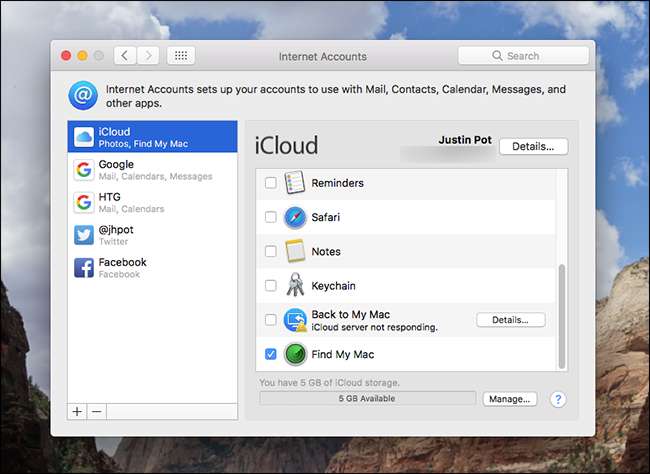Open Details for Back to My Mac

click(510, 320)
